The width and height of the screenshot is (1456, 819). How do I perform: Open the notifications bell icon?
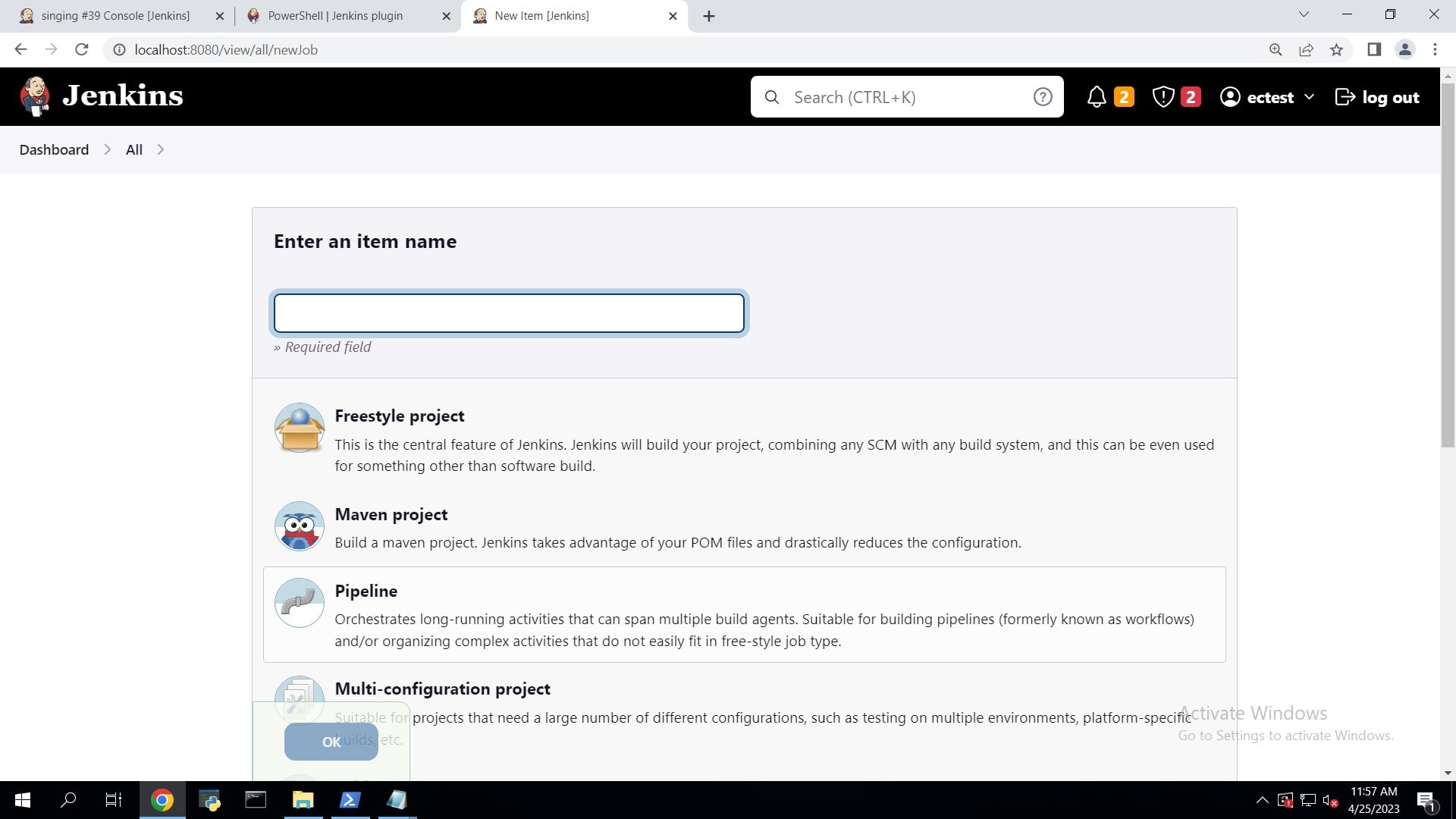coord(1096,97)
